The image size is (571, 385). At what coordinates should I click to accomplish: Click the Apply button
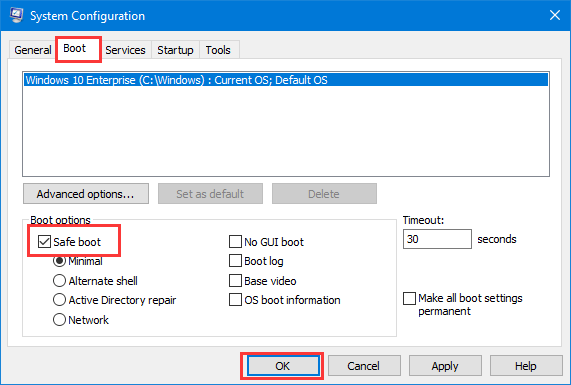coord(445,366)
